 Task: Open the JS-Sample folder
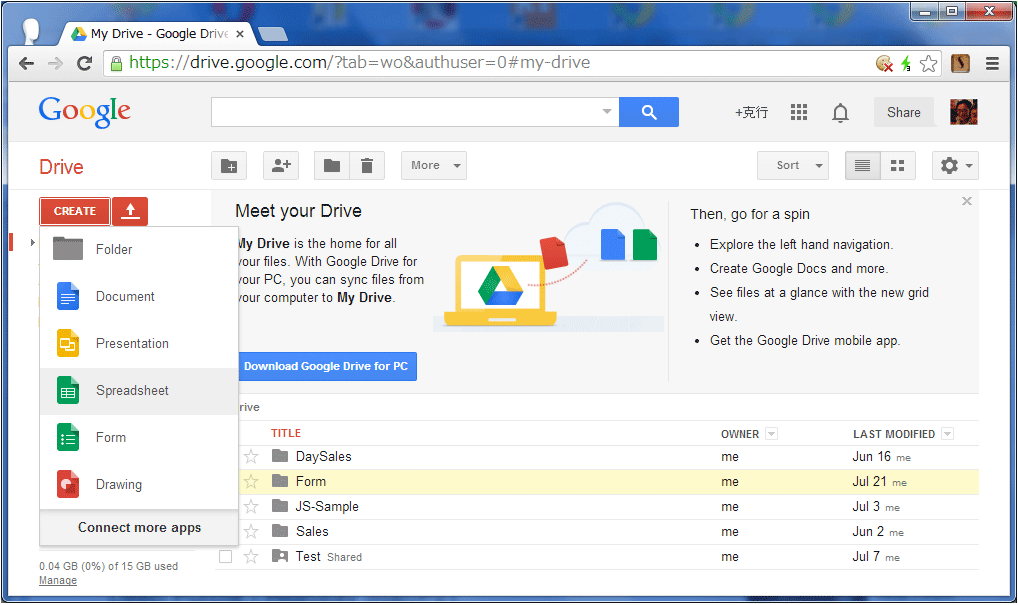[x=327, y=506]
